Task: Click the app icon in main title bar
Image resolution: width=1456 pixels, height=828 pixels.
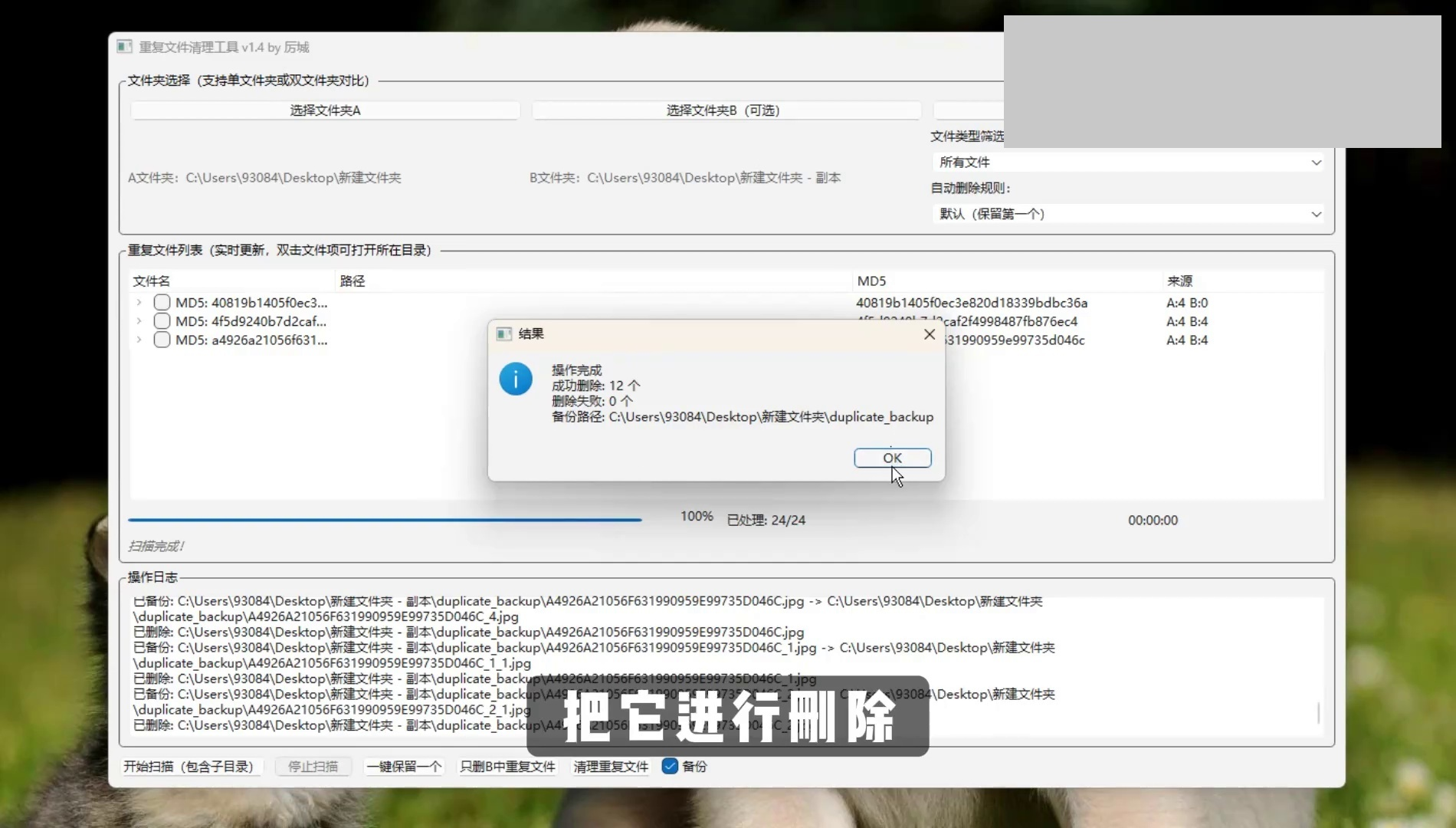Action: [x=124, y=47]
